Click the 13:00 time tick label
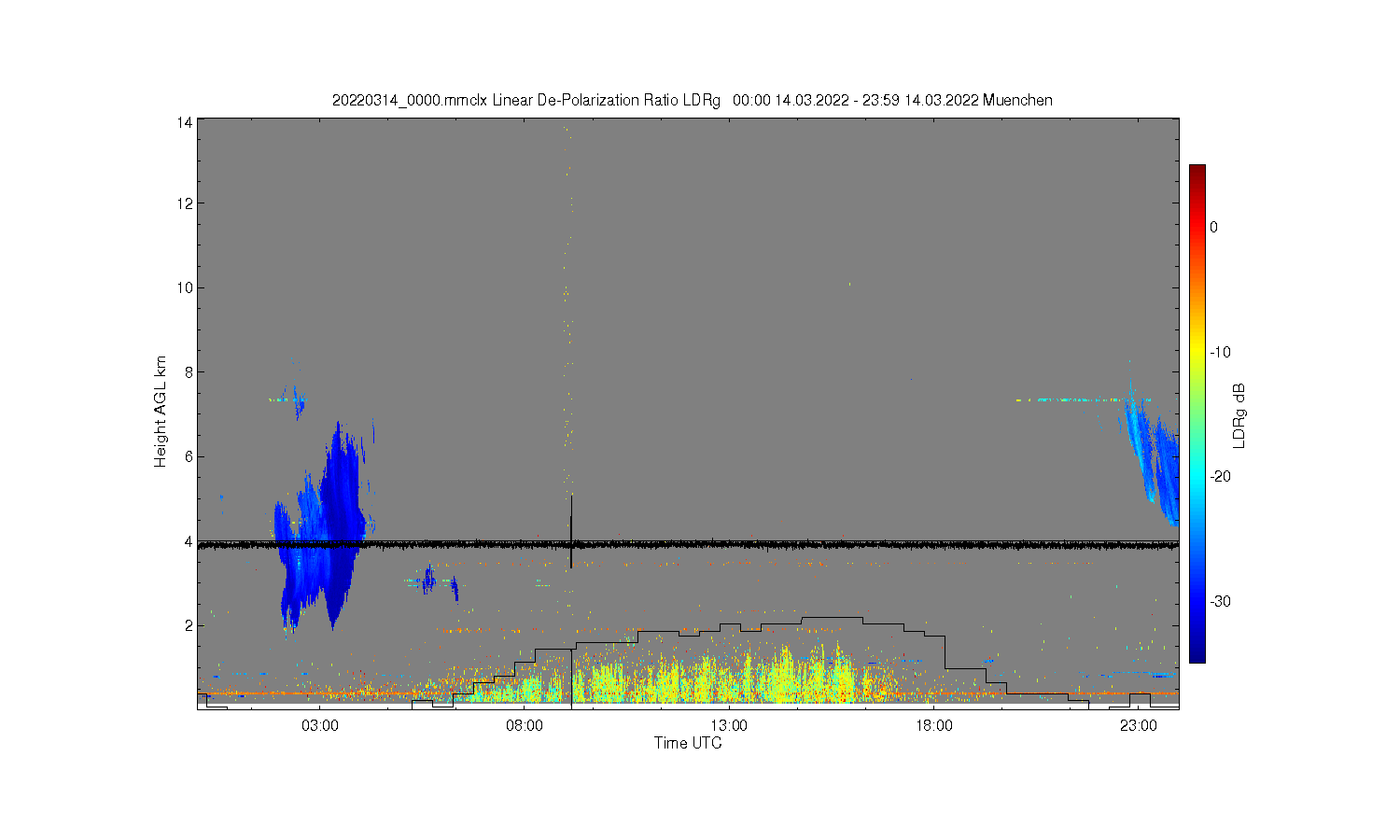Viewport: 1400px width, 840px height. point(729,726)
